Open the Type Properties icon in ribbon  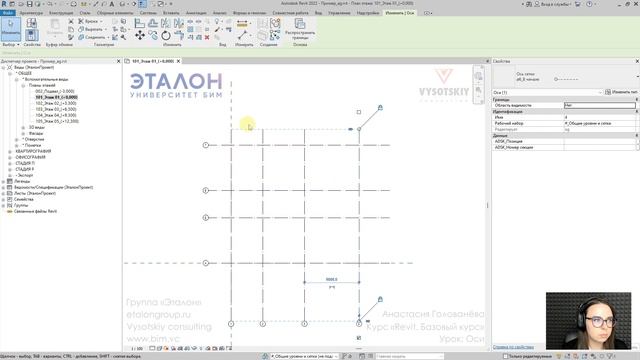(32, 23)
